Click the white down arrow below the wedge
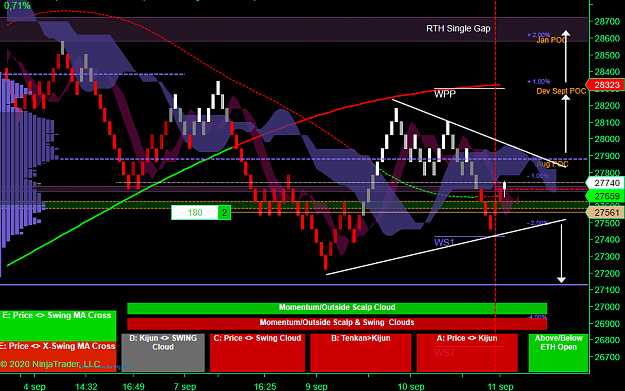This screenshot has width=625, height=391. (562, 253)
